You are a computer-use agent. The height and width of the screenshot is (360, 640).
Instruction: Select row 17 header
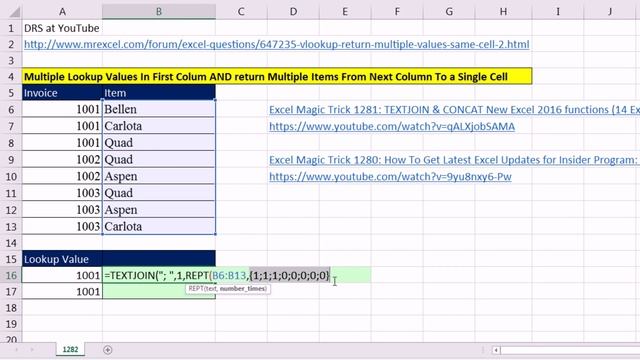click(11, 292)
